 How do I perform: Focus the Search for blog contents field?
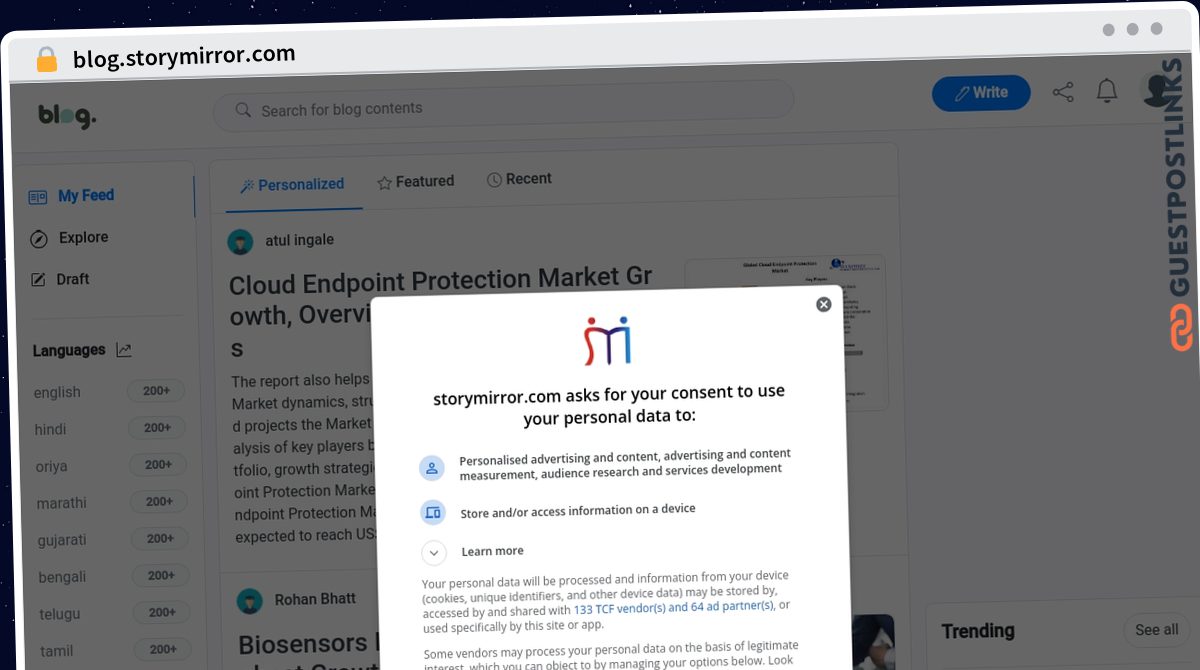[503, 104]
